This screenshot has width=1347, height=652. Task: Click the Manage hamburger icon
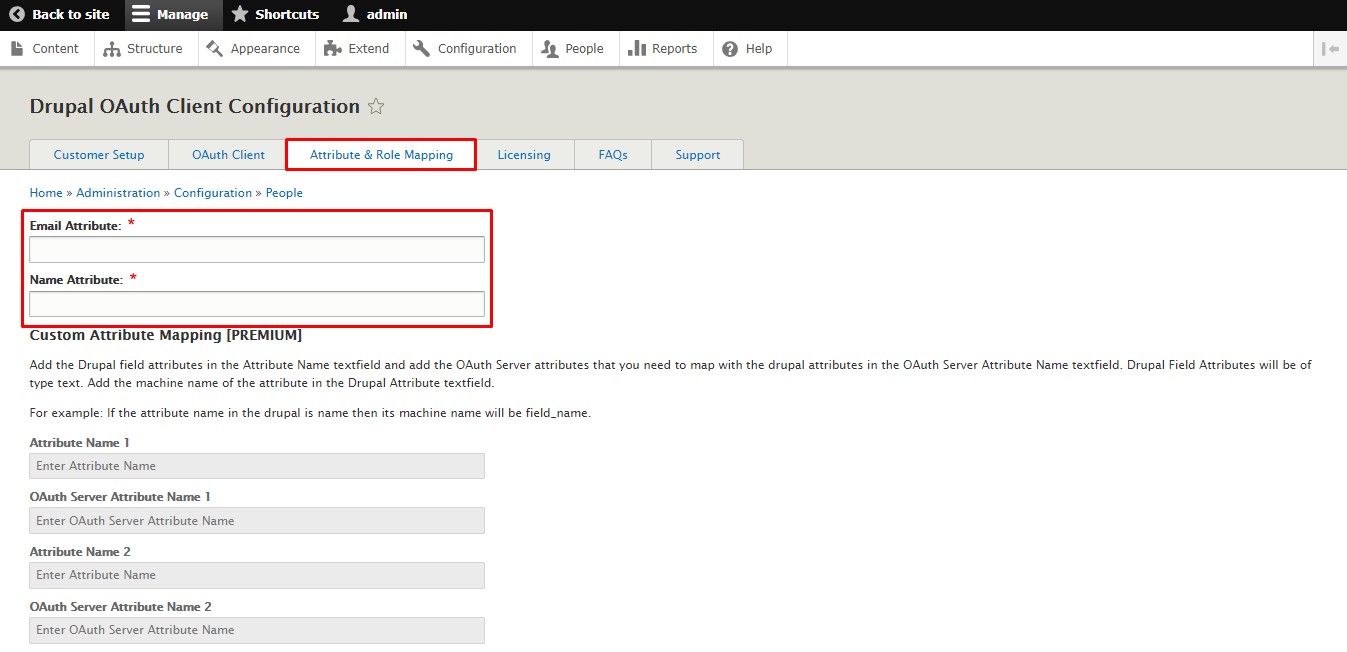141,15
